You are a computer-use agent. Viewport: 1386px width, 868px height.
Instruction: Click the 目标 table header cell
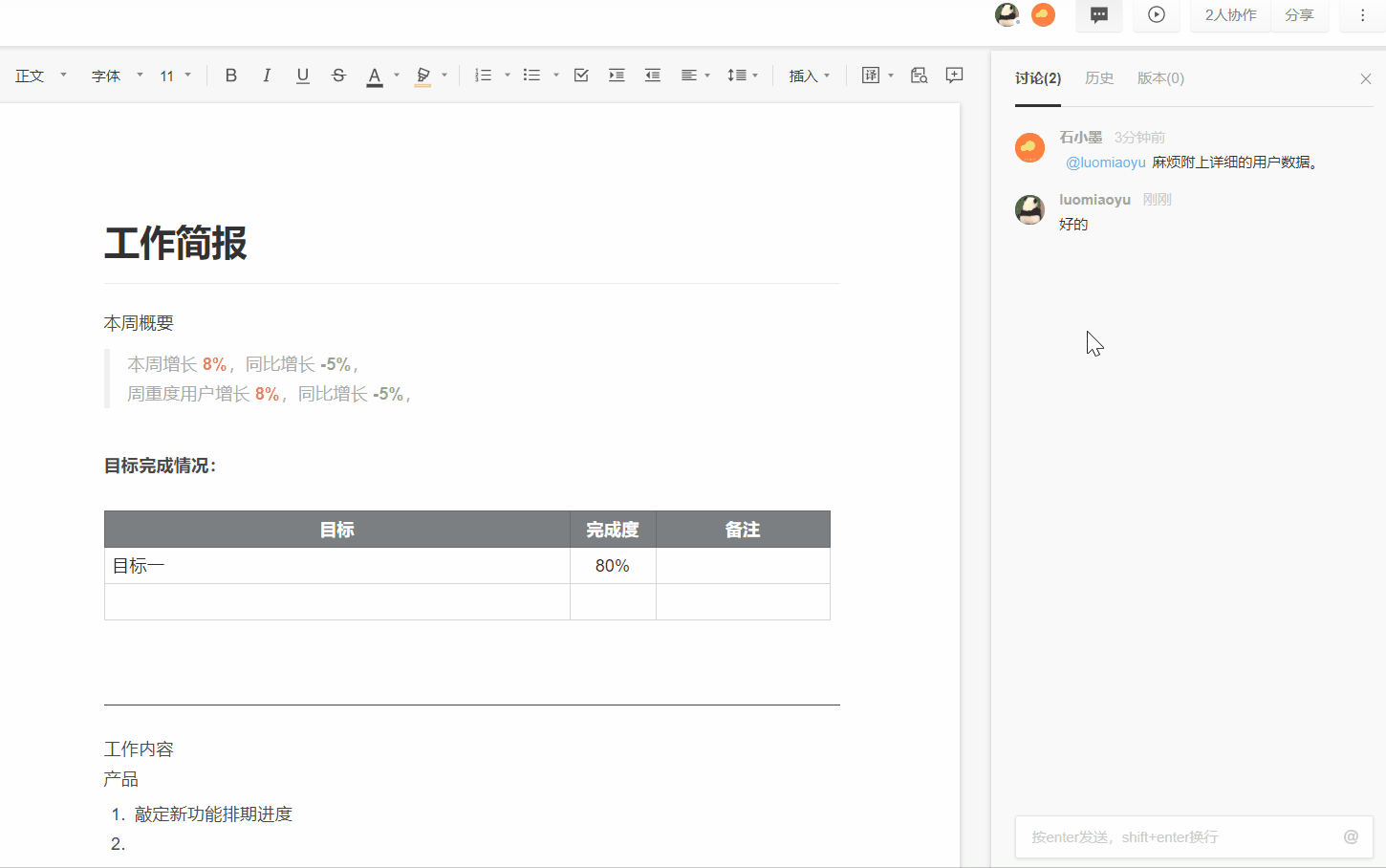(x=337, y=530)
